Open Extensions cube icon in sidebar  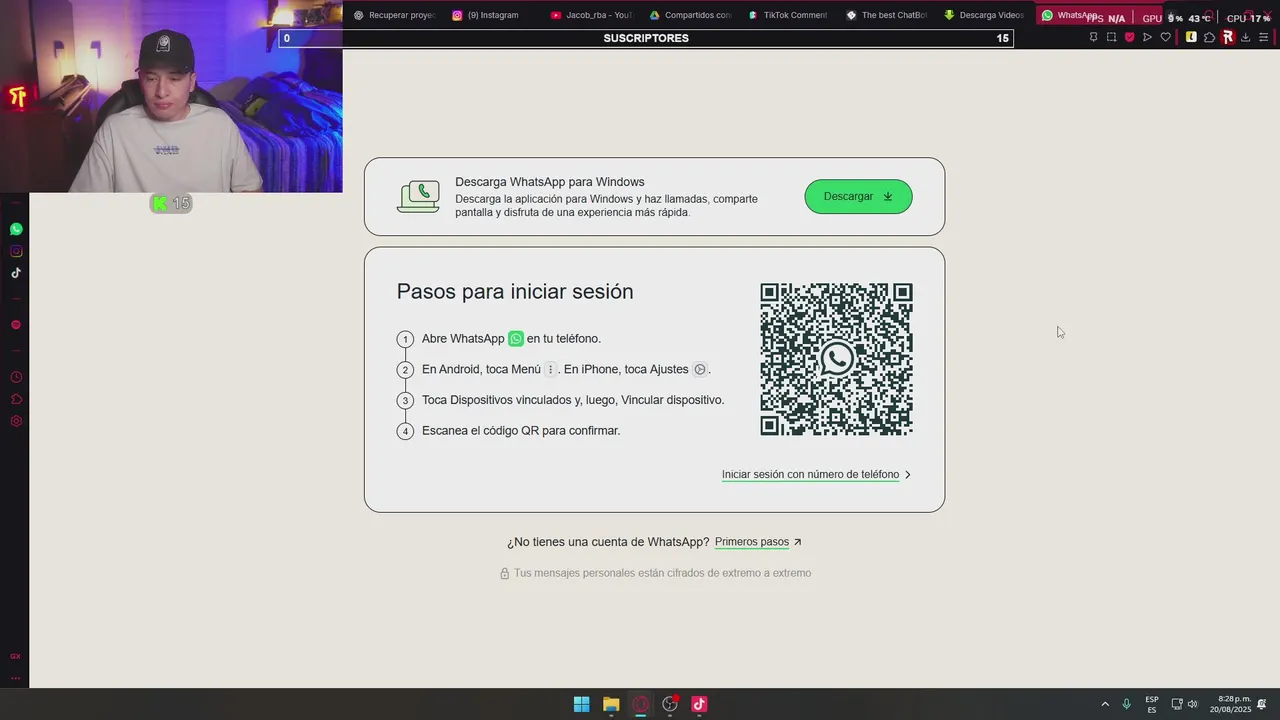pyautogui.click(x=16, y=399)
